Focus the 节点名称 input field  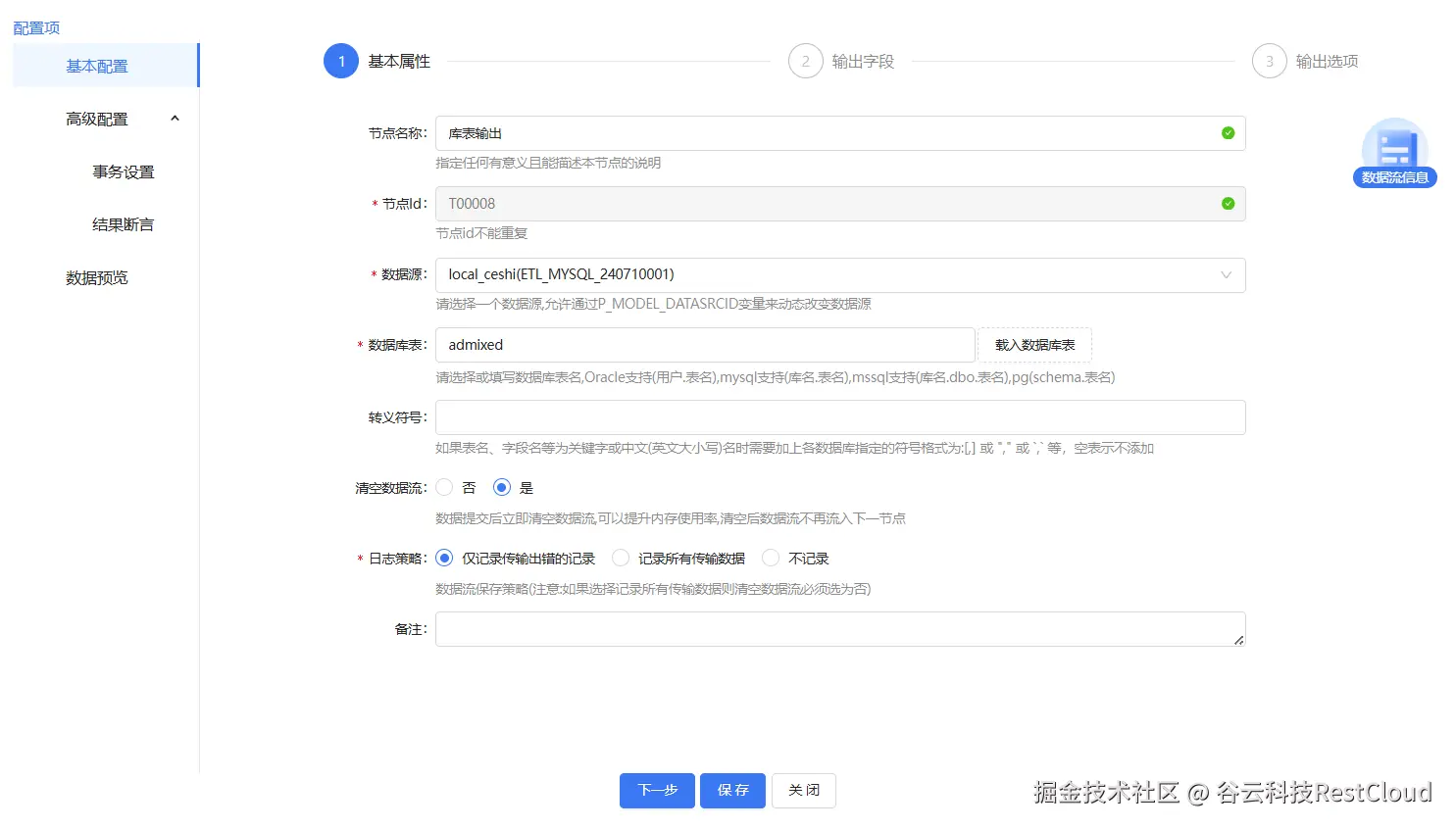[840, 133]
